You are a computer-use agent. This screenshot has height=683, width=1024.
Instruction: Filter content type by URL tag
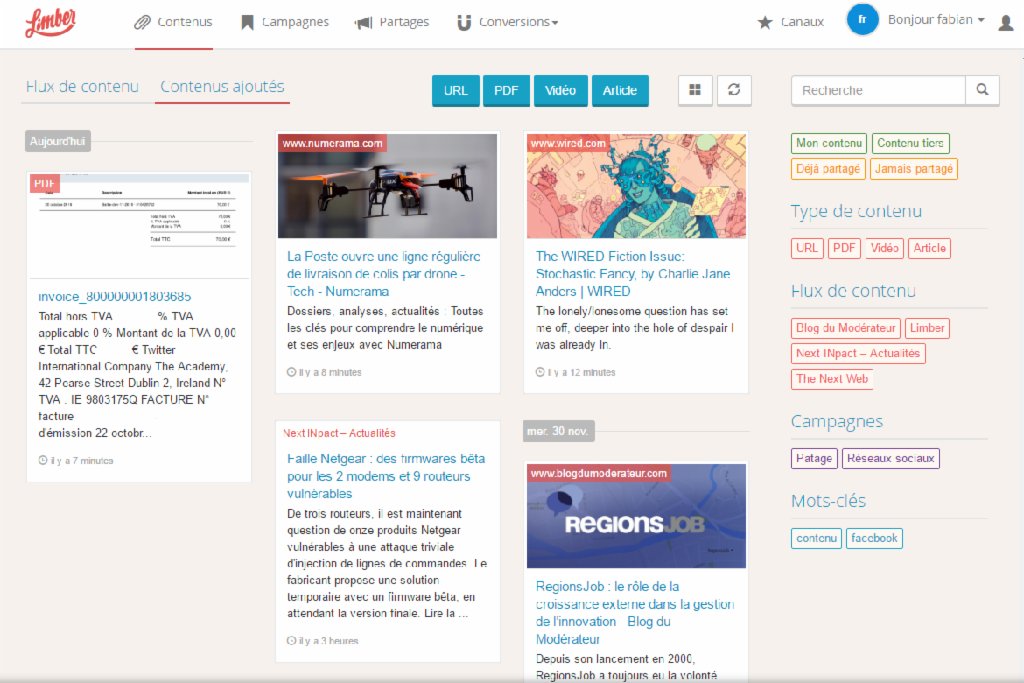tap(807, 248)
